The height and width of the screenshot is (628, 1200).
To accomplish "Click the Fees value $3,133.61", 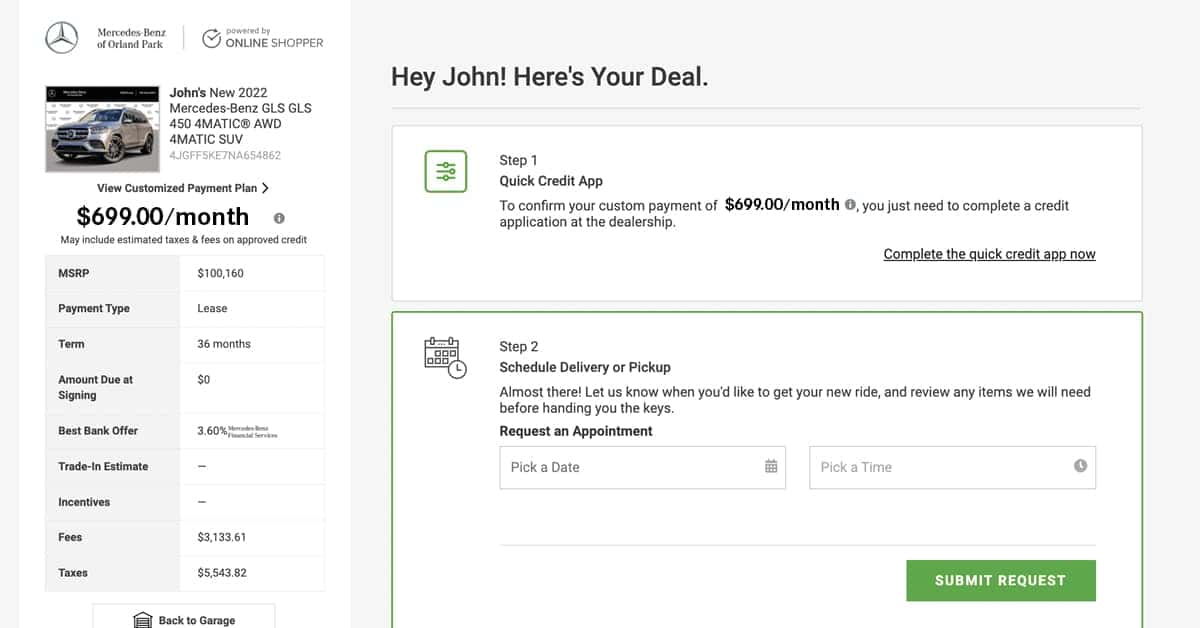I will pyautogui.click(x=222, y=537).
